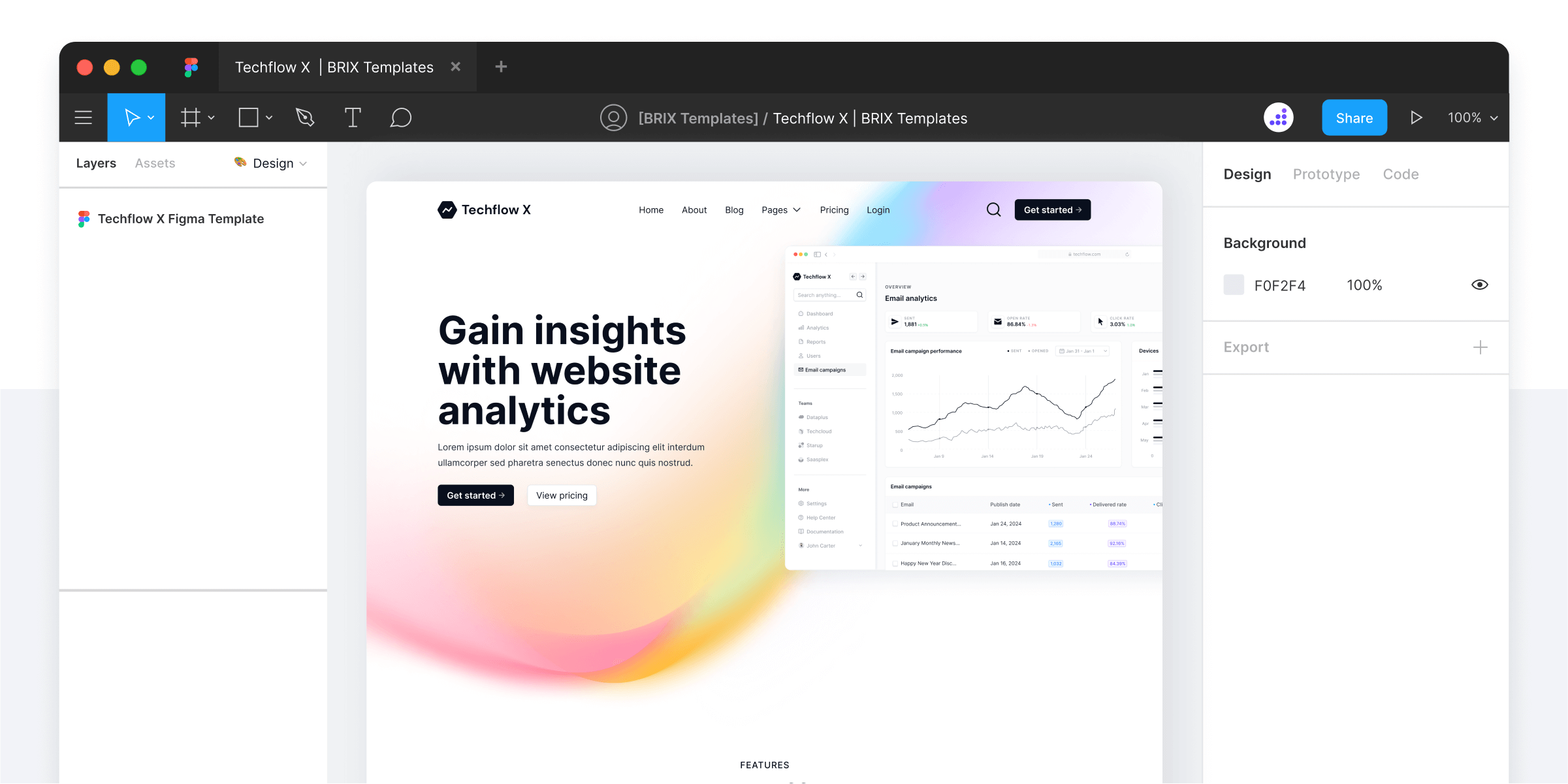Switch to Code tab
This screenshot has width=1568, height=784.
pos(1401,173)
